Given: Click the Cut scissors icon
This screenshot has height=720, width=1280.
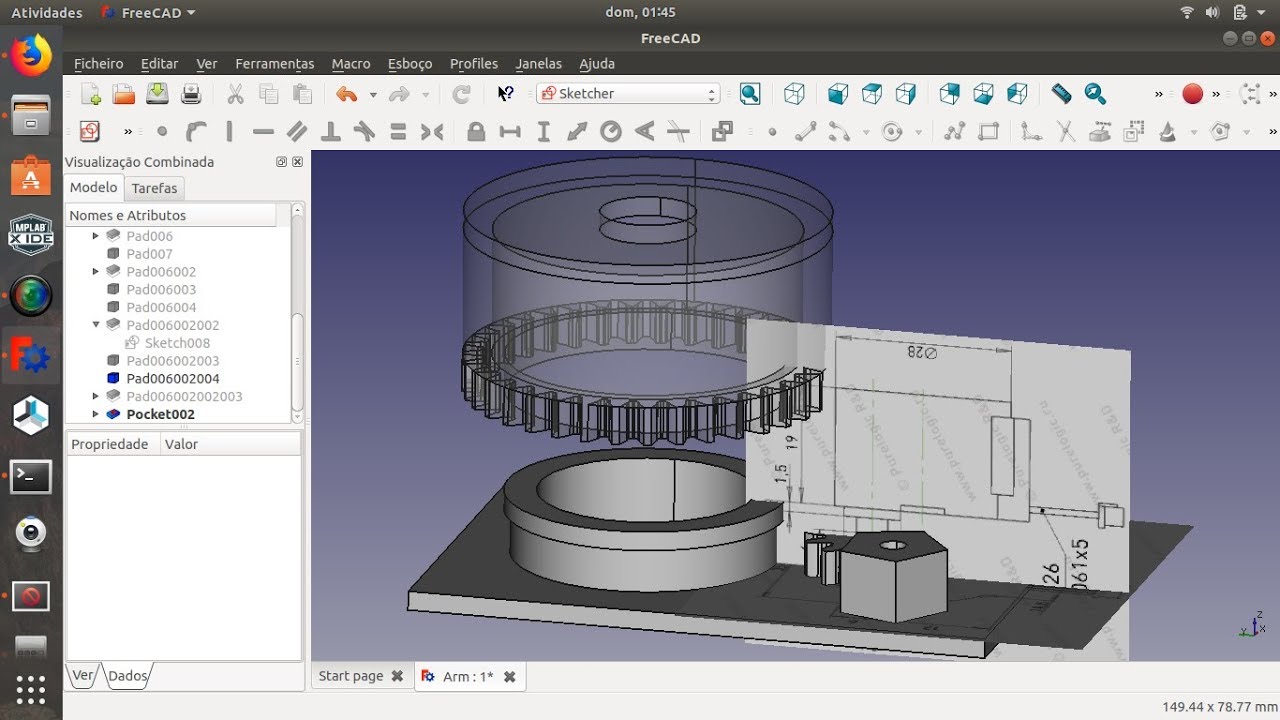Looking at the screenshot, I should tap(235, 94).
